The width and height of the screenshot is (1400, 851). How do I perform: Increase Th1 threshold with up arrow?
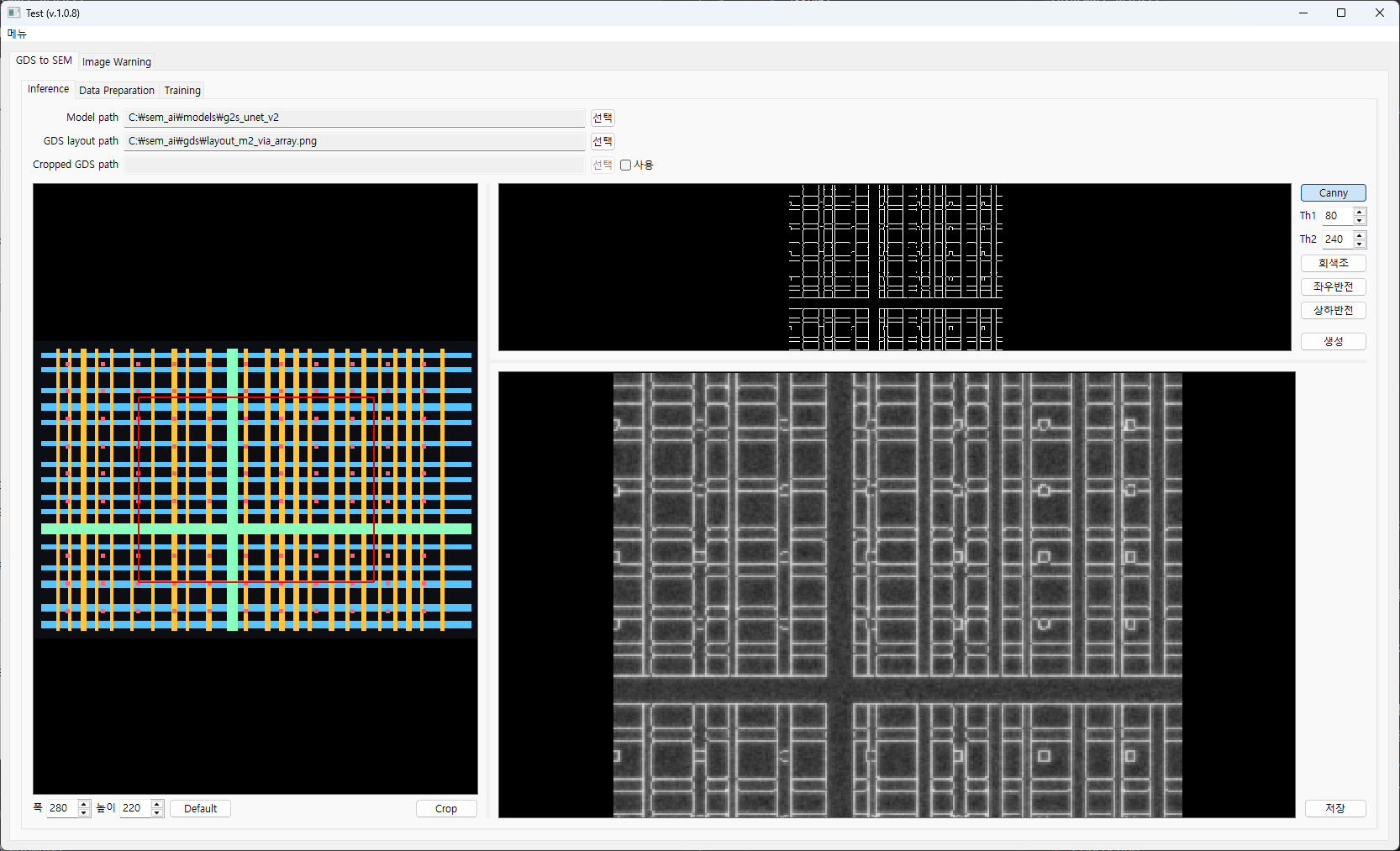click(1360, 212)
